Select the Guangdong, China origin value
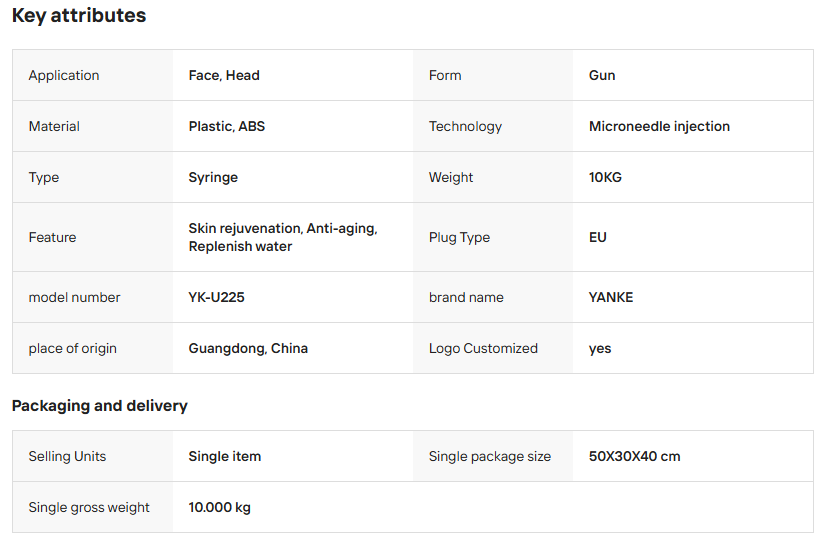Image resolution: width=820 pixels, height=547 pixels. click(248, 349)
